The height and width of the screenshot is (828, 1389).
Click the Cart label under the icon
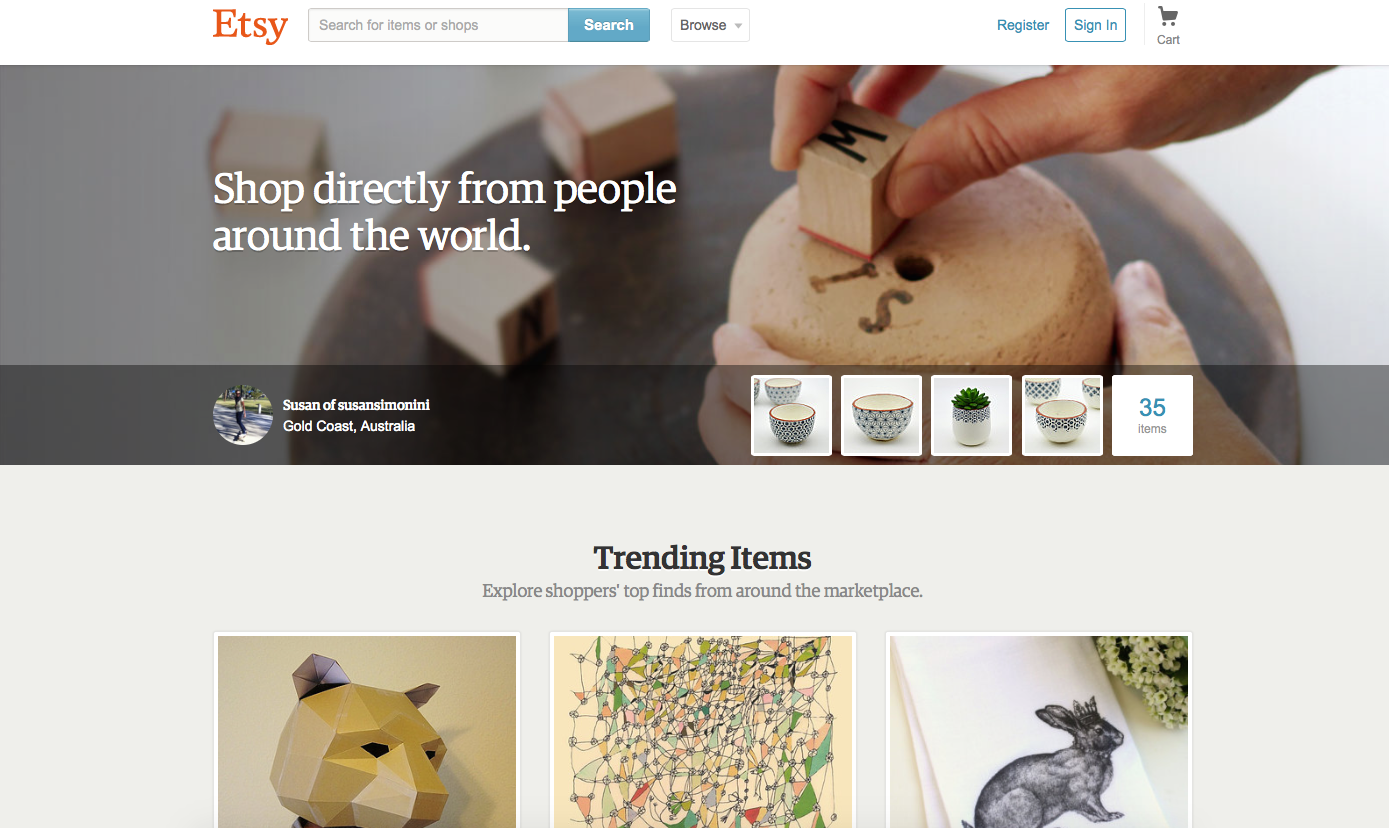coord(1168,40)
